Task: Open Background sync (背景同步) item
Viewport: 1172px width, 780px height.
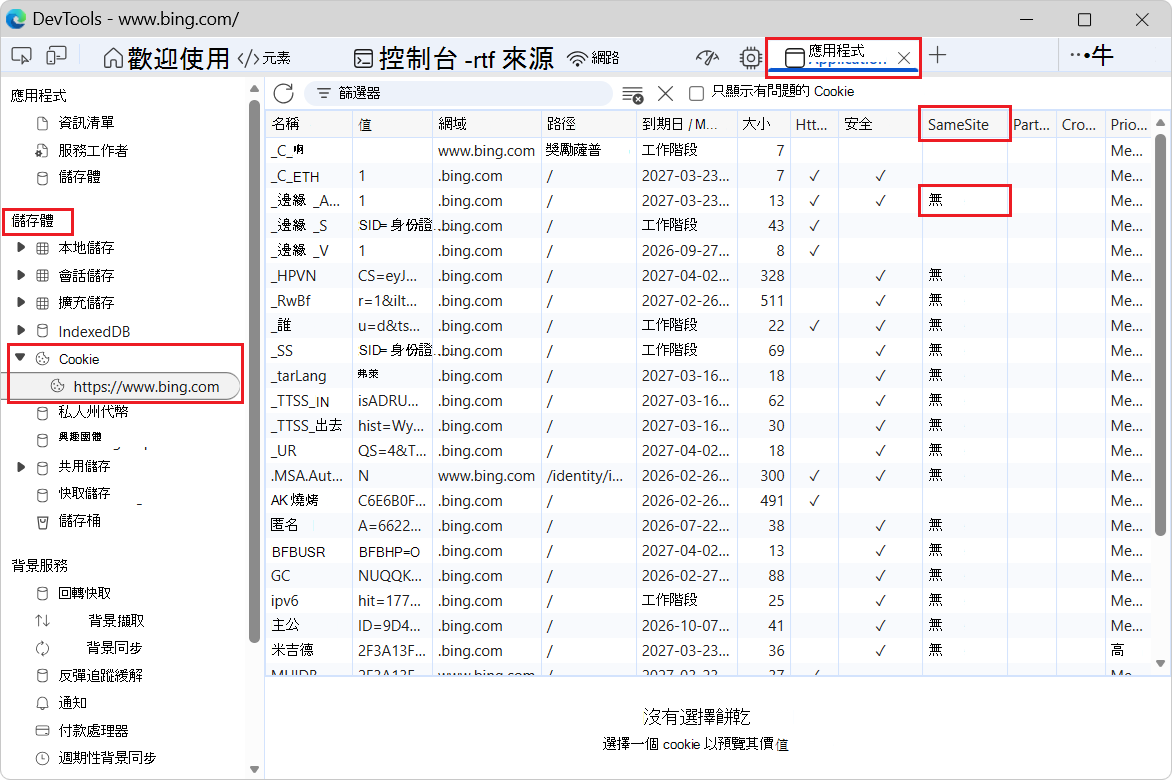Action: [x=114, y=648]
